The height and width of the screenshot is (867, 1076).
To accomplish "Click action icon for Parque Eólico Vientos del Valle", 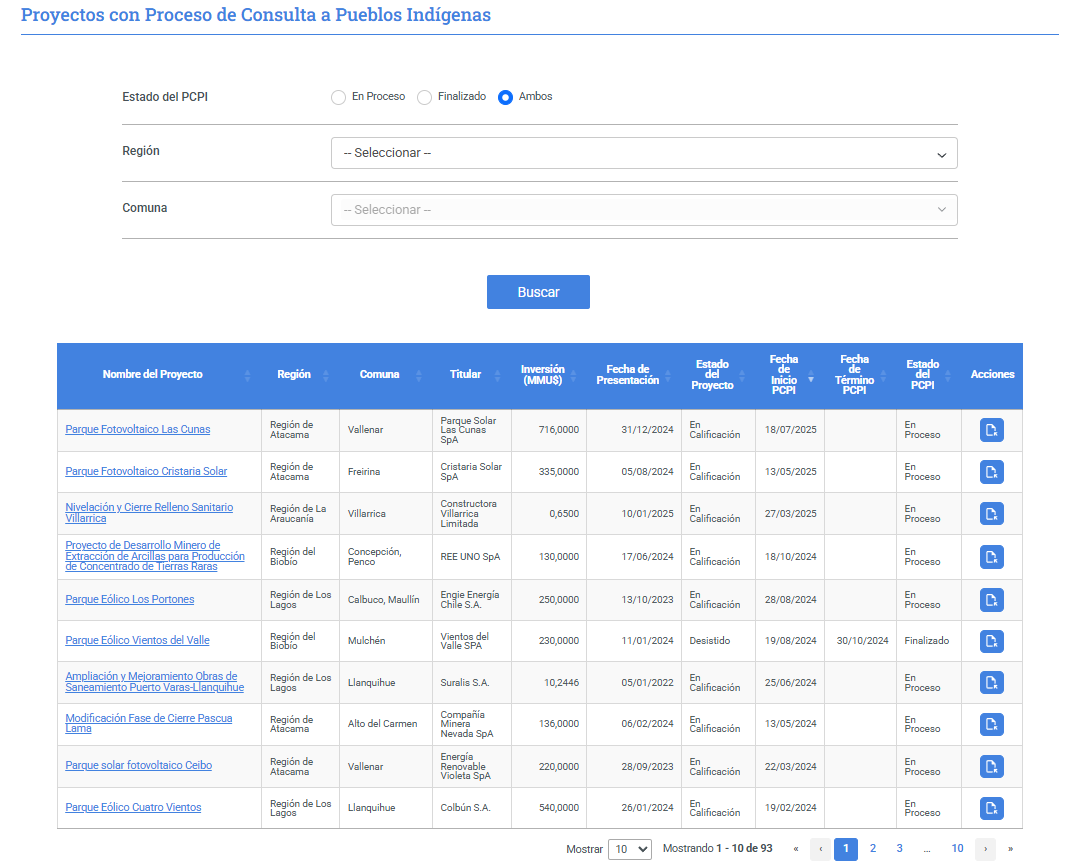I will point(991,641).
